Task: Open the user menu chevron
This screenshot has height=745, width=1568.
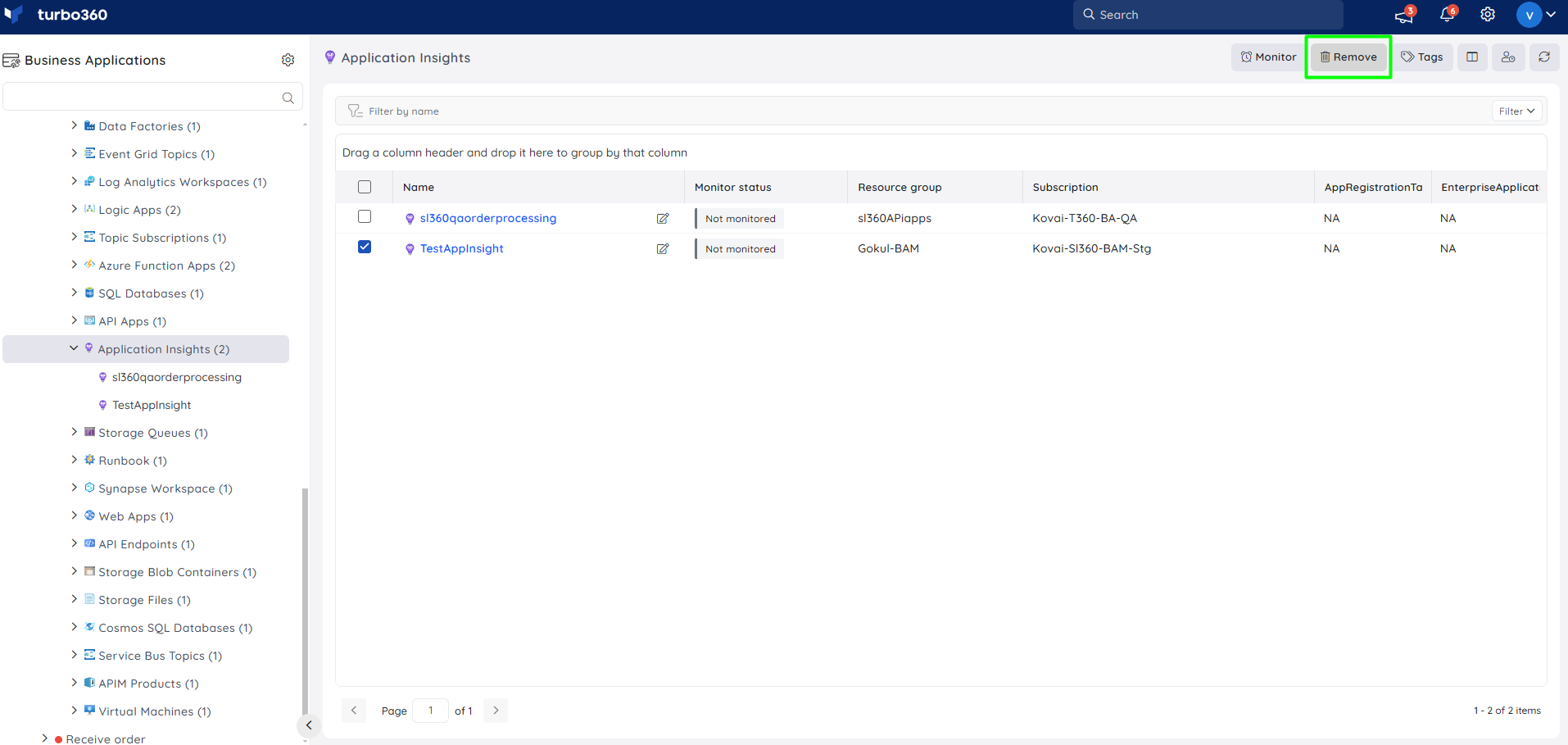Action: [x=1551, y=15]
